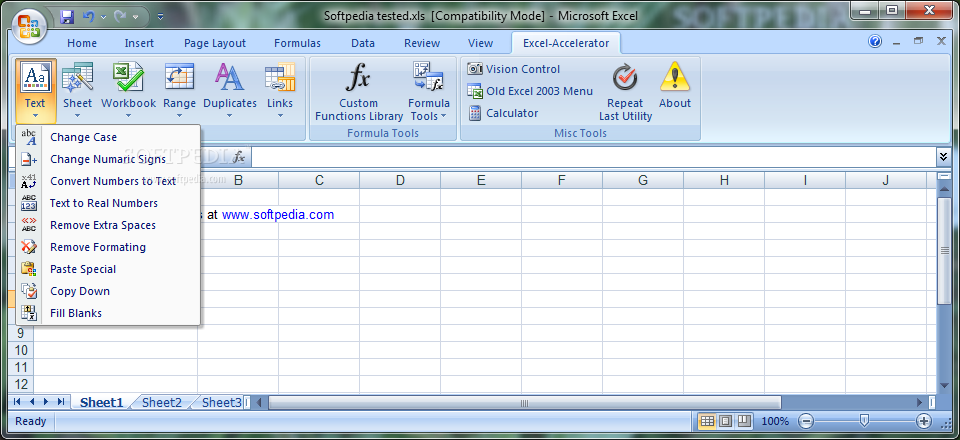This screenshot has width=960, height=440.
Task: Go to previous sheet navigation arrow
Action: 31,401
